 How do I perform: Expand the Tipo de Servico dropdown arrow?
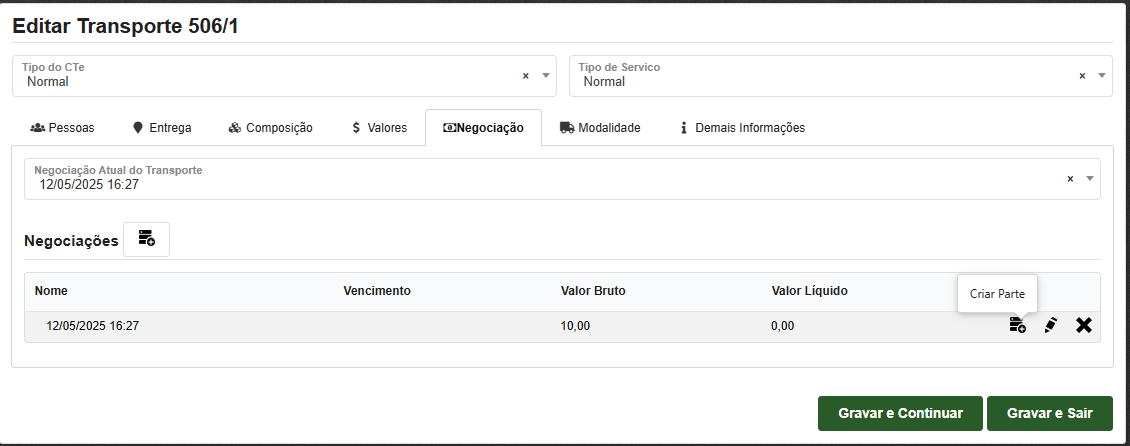click(x=1102, y=75)
